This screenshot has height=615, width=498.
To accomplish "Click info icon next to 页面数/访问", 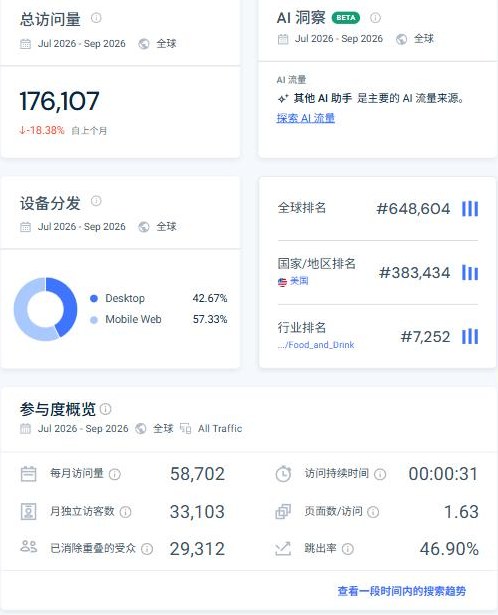I will tap(373, 512).
